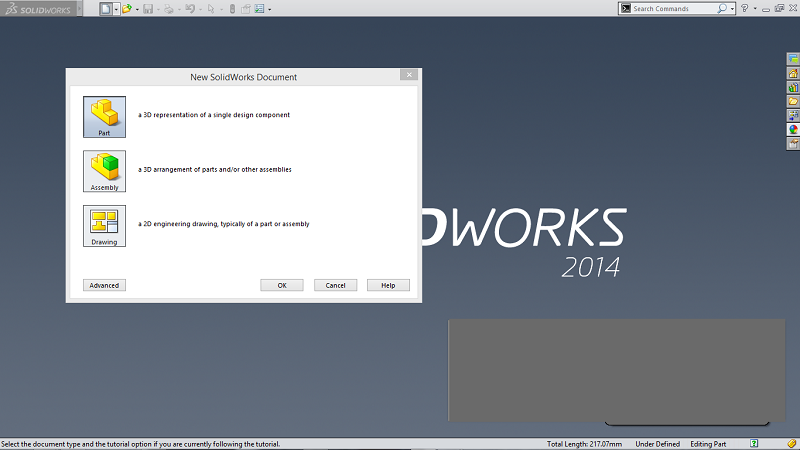Image resolution: width=800 pixels, height=450 pixels.
Task: Open View Palette task pane tab
Action: [793, 115]
